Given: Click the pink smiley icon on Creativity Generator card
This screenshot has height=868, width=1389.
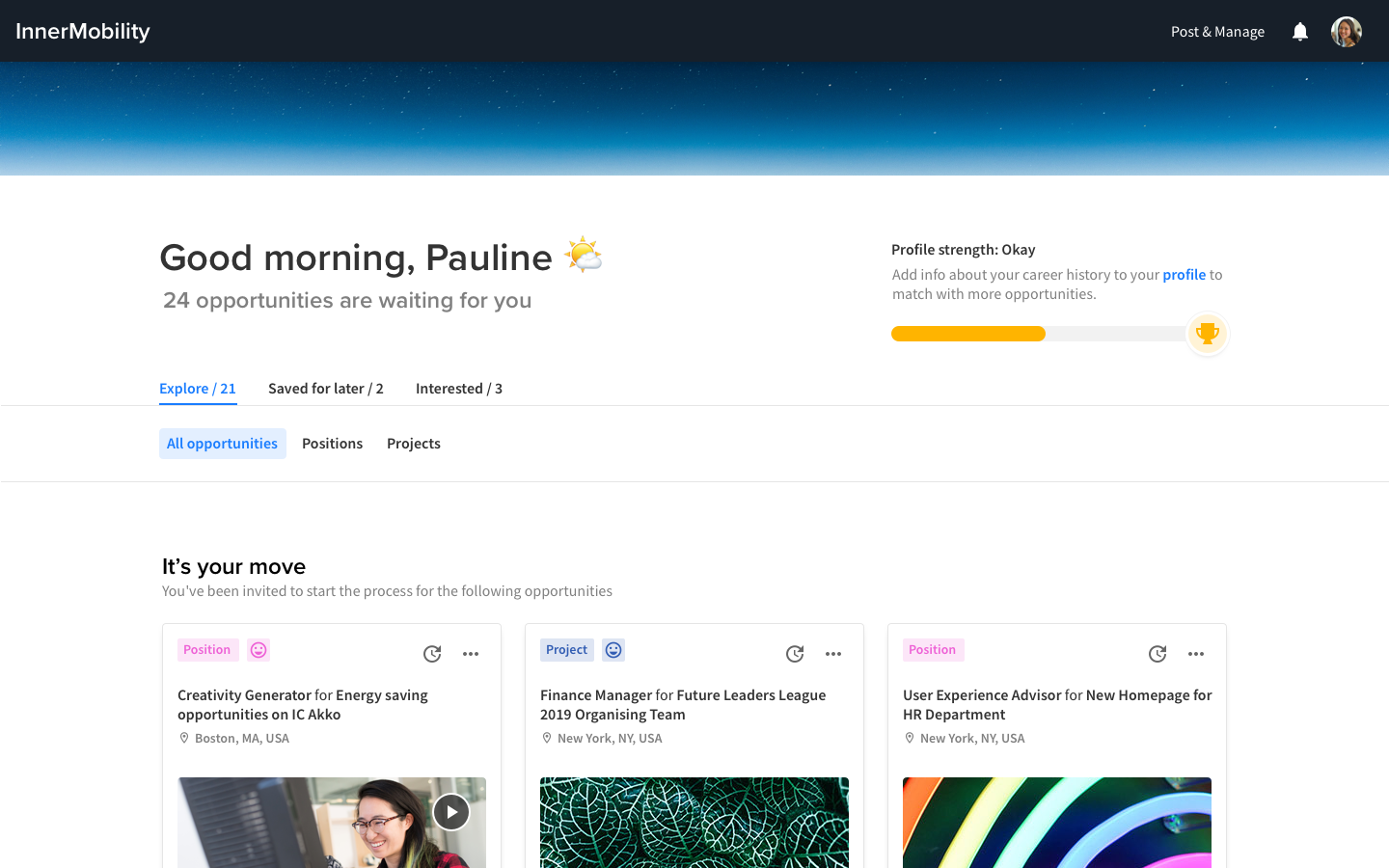Looking at the screenshot, I should 259,650.
